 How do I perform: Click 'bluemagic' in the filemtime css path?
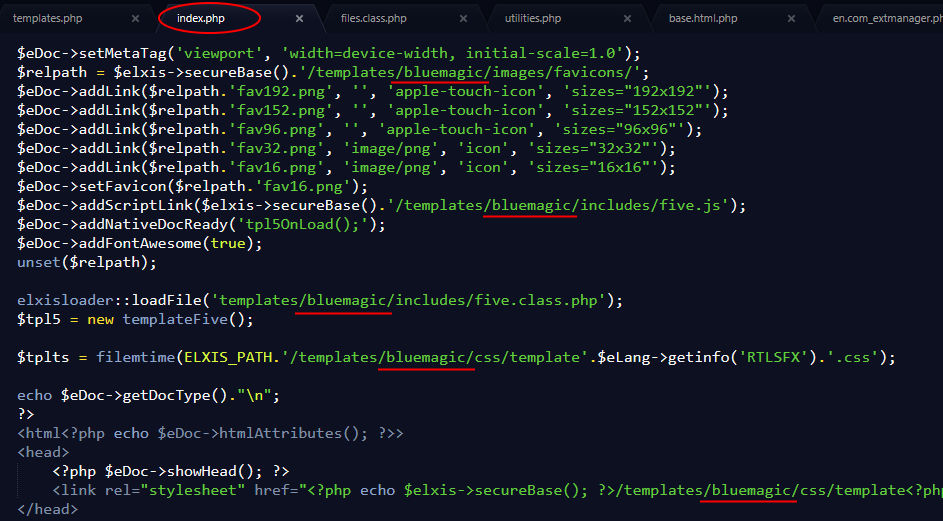pyautogui.click(x=425, y=357)
